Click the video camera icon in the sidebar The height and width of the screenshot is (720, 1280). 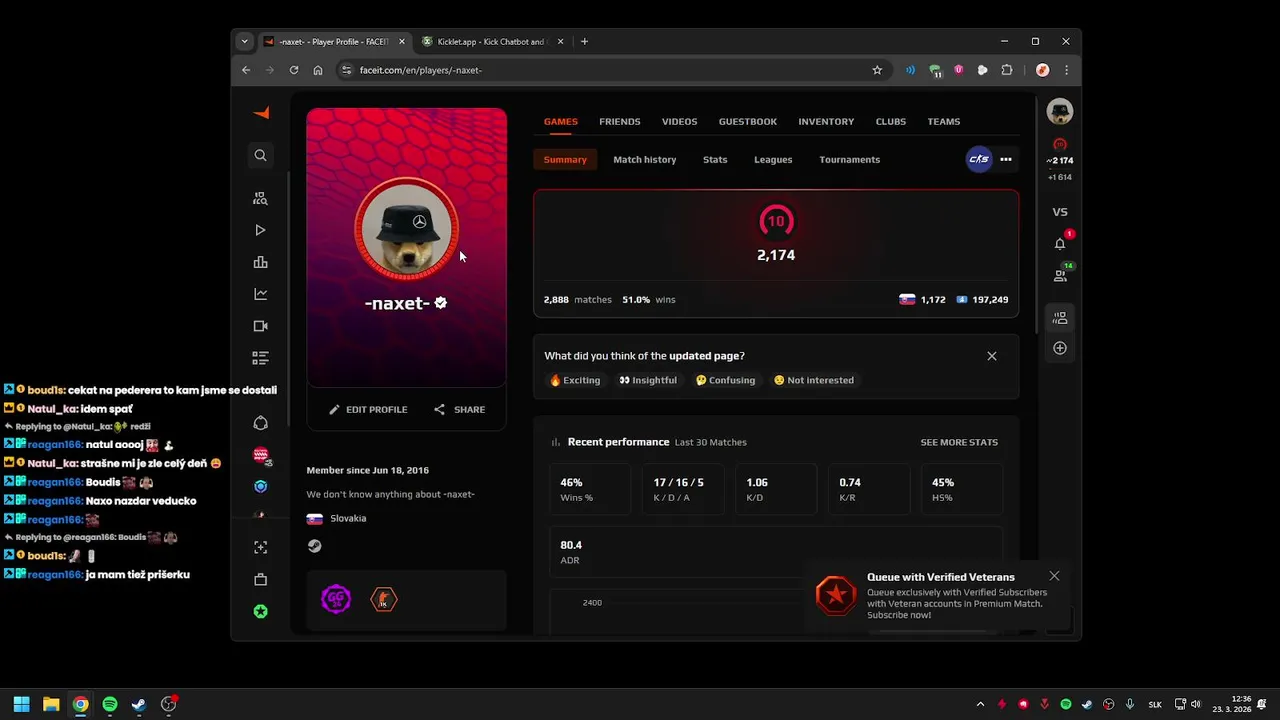click(260, 326)
